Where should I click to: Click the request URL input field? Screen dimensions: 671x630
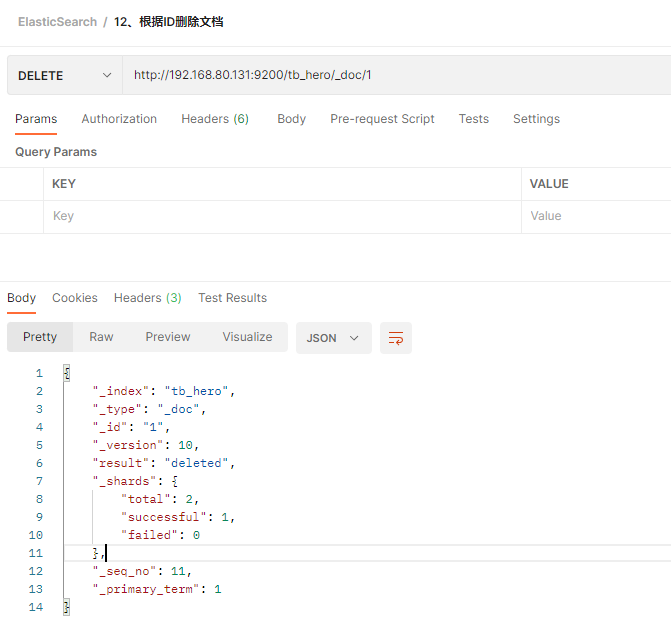point(396,75)
